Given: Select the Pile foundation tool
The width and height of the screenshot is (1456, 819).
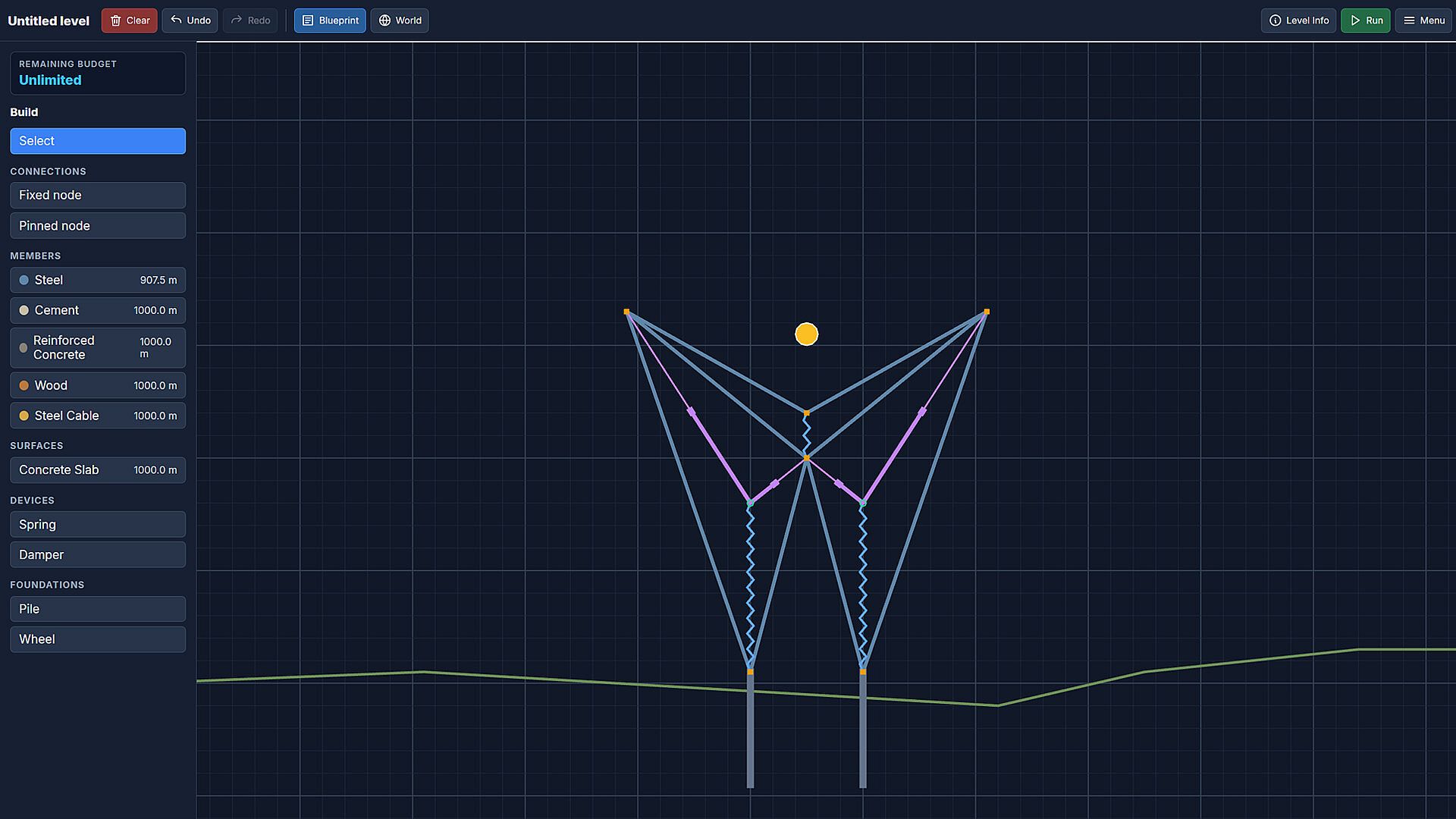Looking at the screenshot, I should [x=98, y=609].
